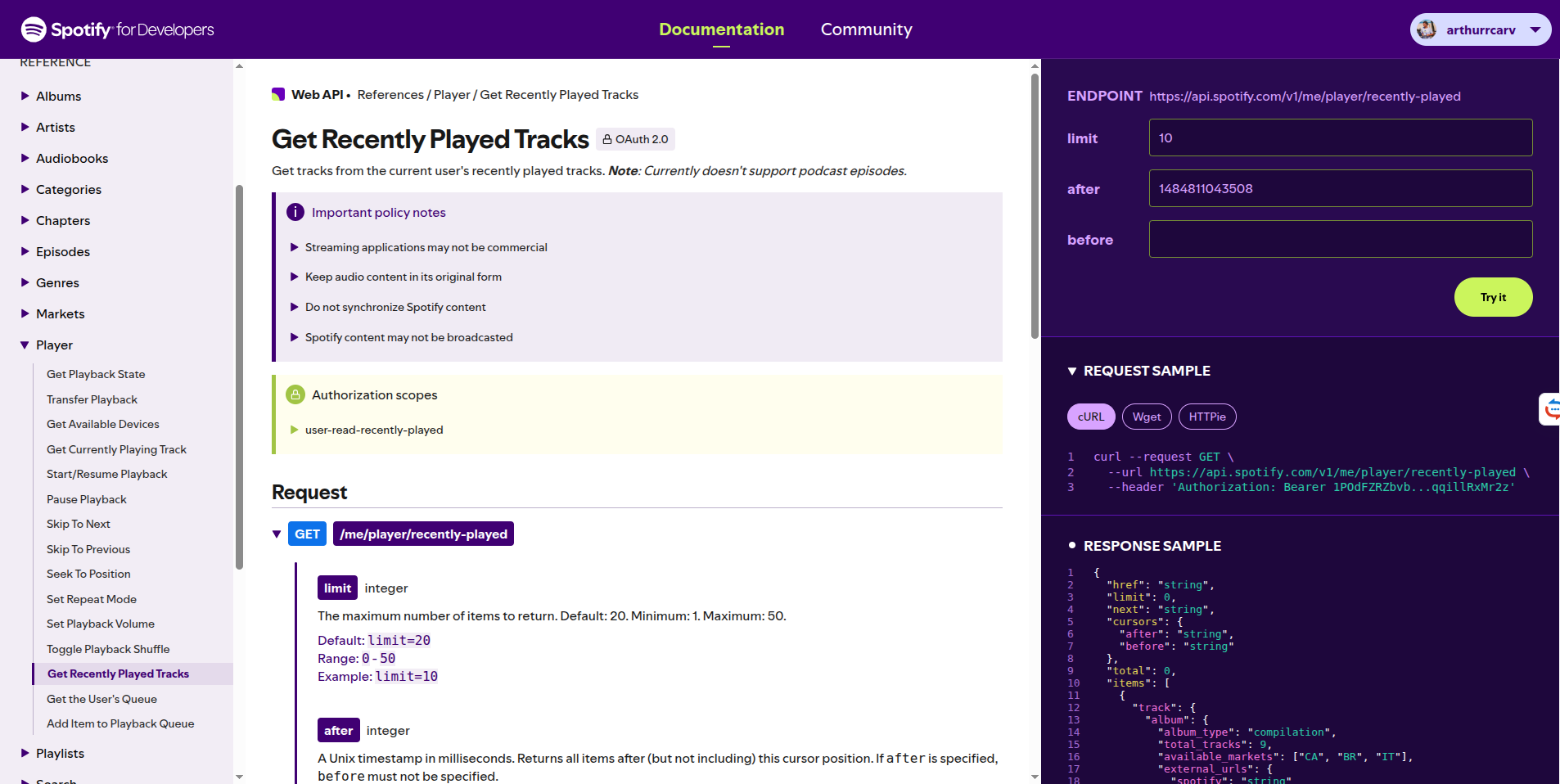Click the Spotify for Developers logo

point(117,29)
